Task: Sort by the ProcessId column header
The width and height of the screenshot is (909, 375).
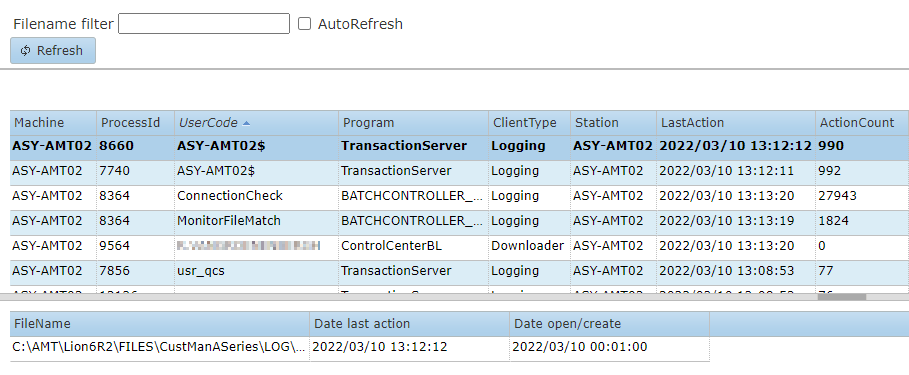Action: 136,123
